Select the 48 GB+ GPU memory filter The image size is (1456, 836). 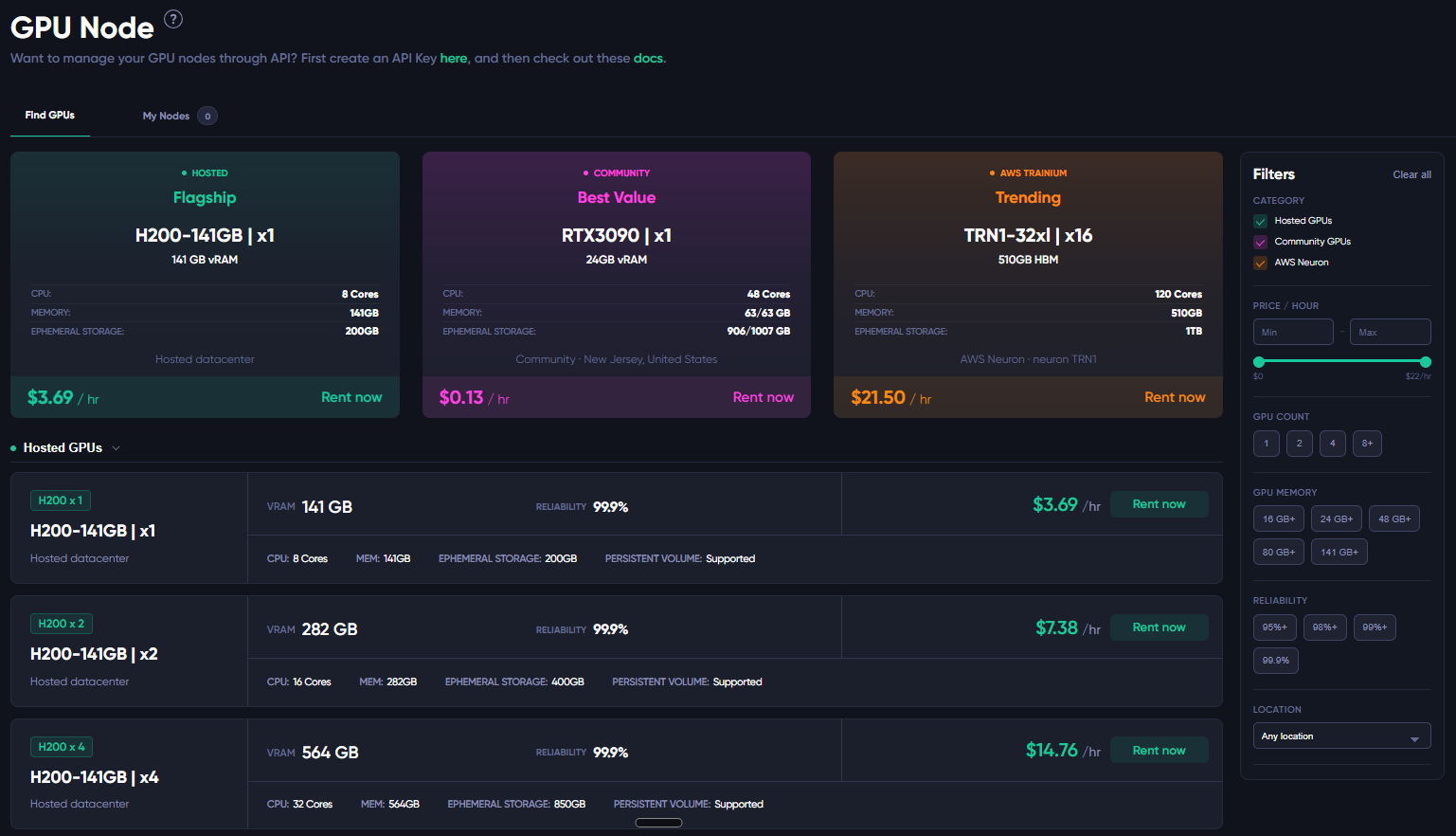pos(1394,519)
